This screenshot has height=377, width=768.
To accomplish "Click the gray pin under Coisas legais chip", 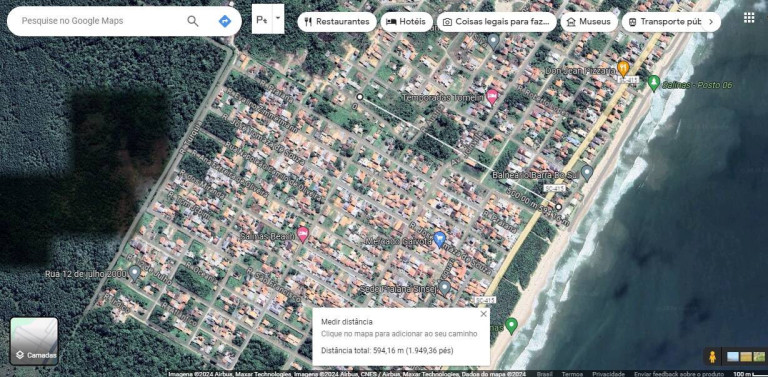I will click(x=493, y=41).
